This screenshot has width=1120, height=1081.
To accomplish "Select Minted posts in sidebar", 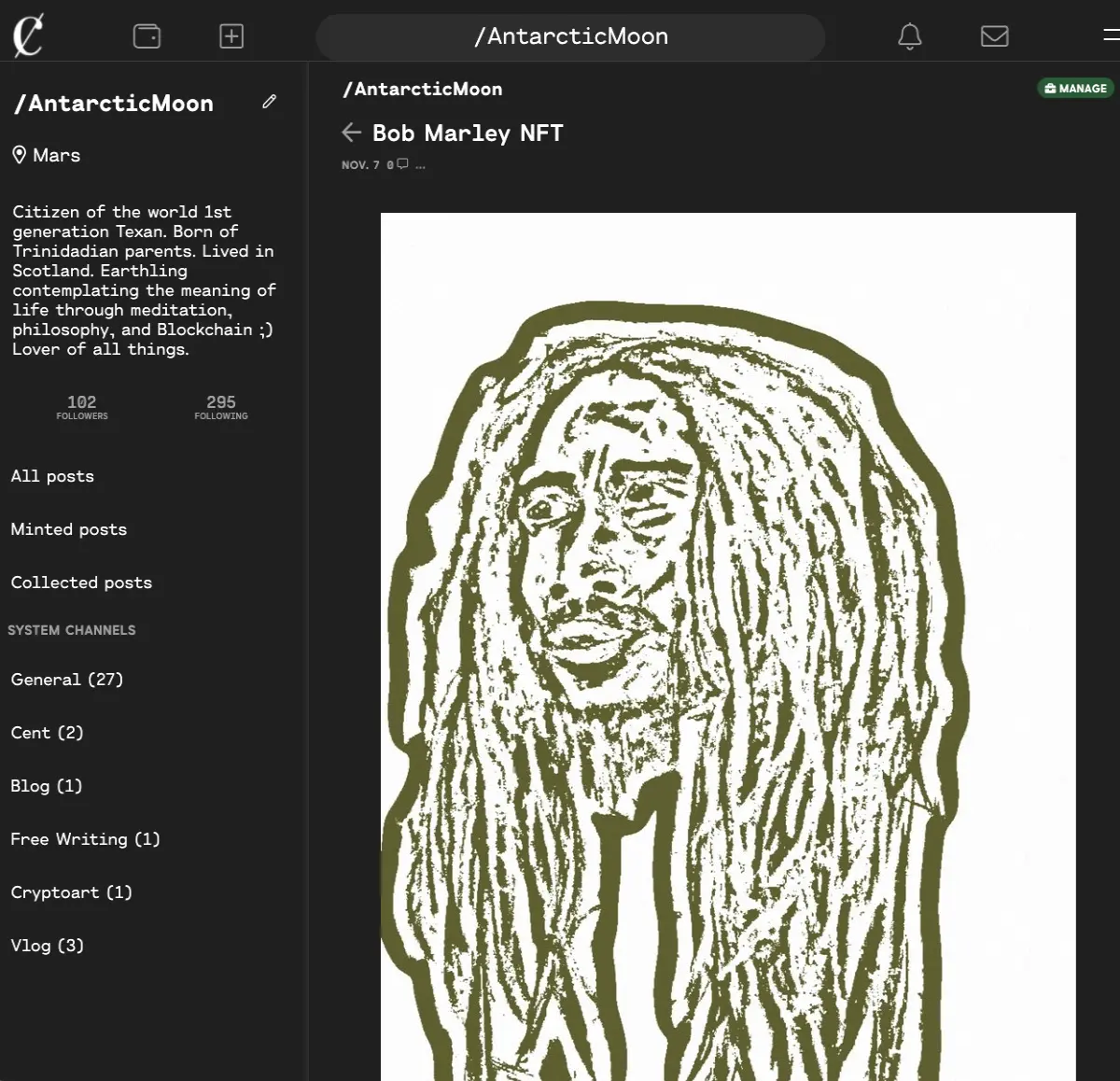I will [69, 529].
